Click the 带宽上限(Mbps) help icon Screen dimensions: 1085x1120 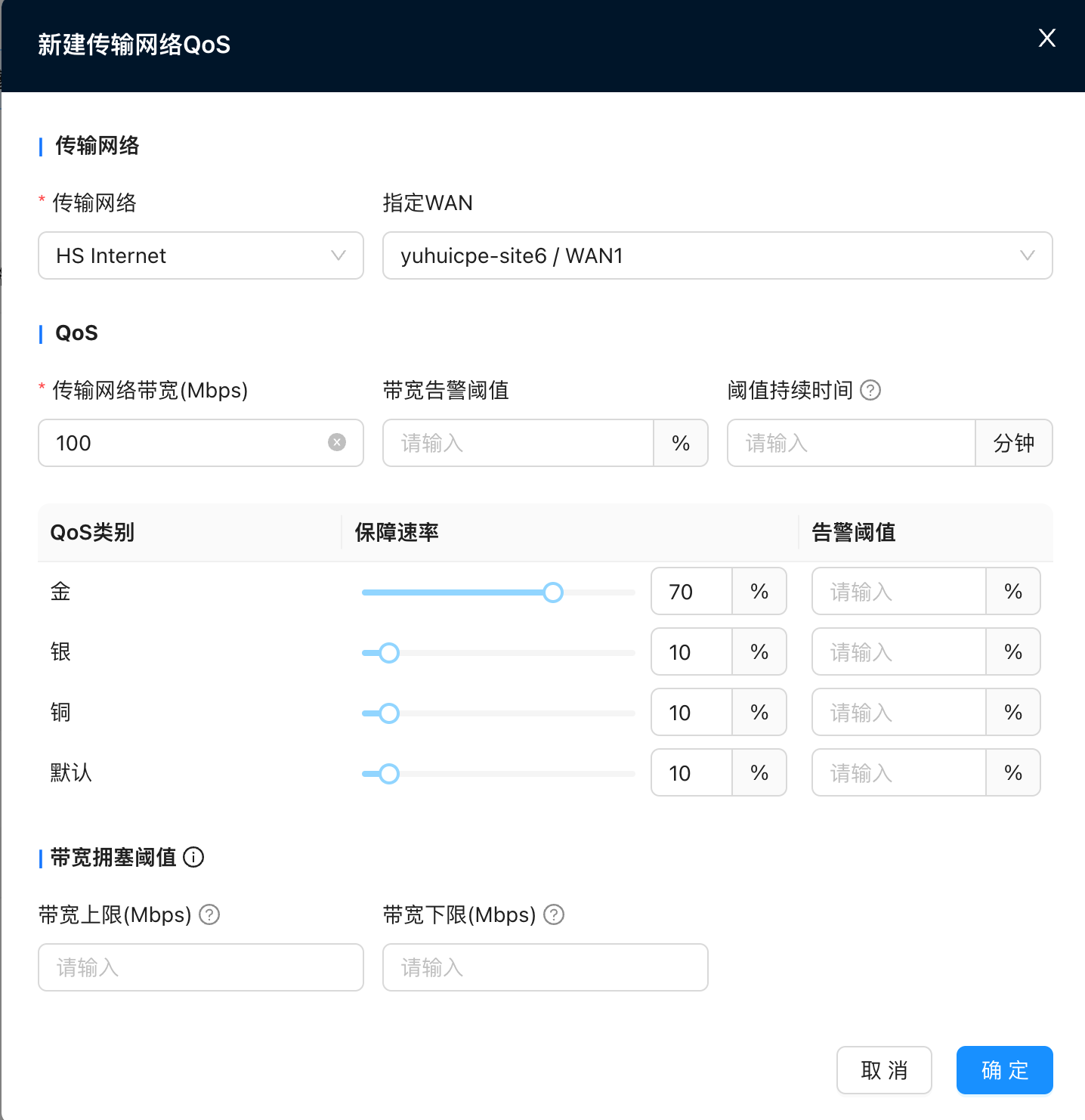click(209, 914)
